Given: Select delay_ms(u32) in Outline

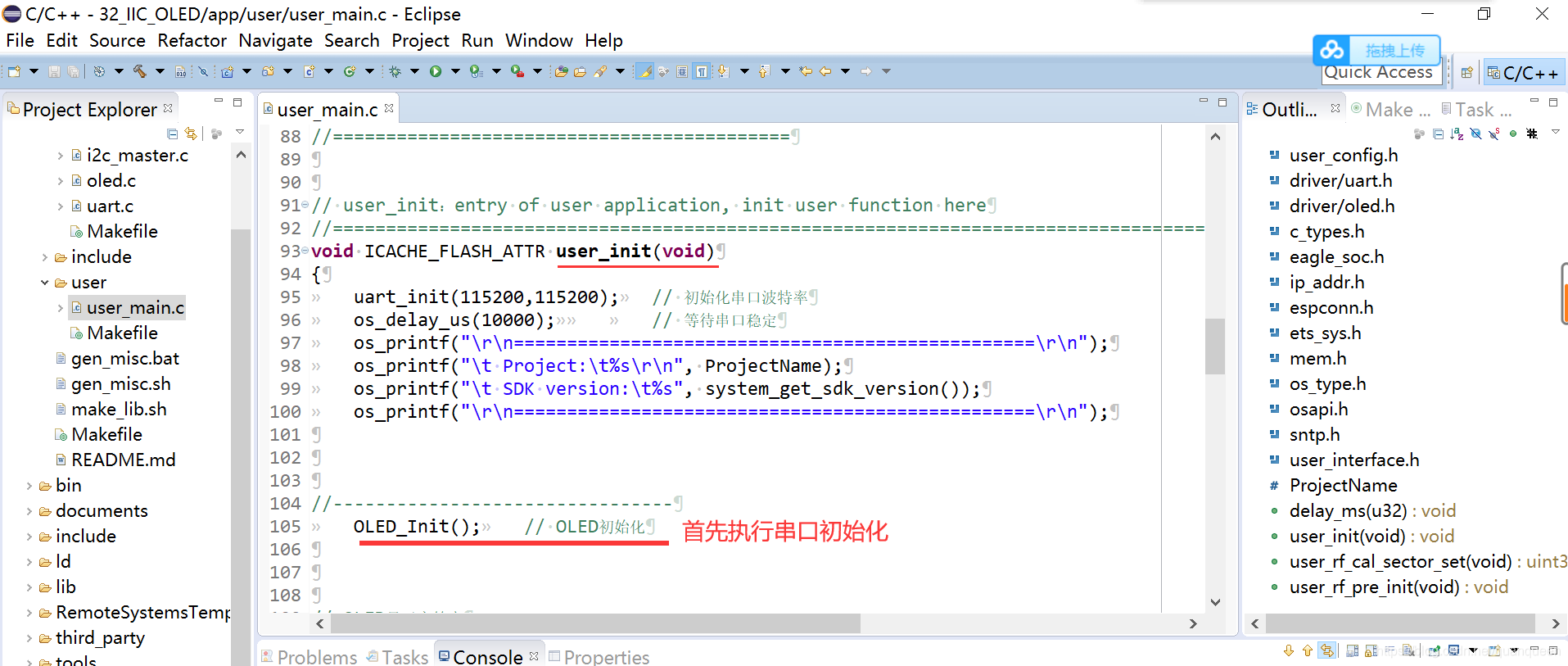Looking at the screenshot, I should point(1372,510).
